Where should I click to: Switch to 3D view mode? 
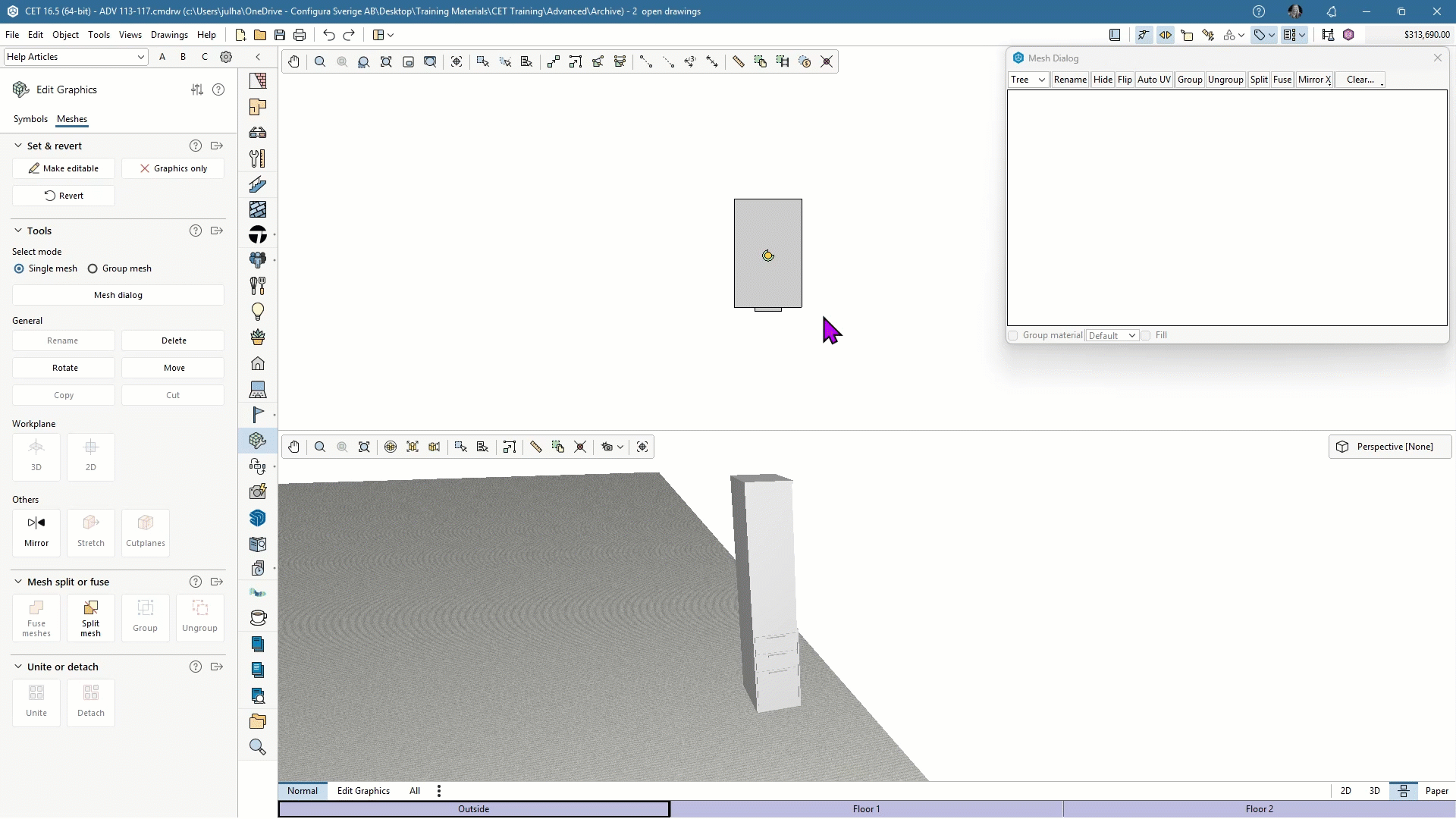coord(1375,791)
